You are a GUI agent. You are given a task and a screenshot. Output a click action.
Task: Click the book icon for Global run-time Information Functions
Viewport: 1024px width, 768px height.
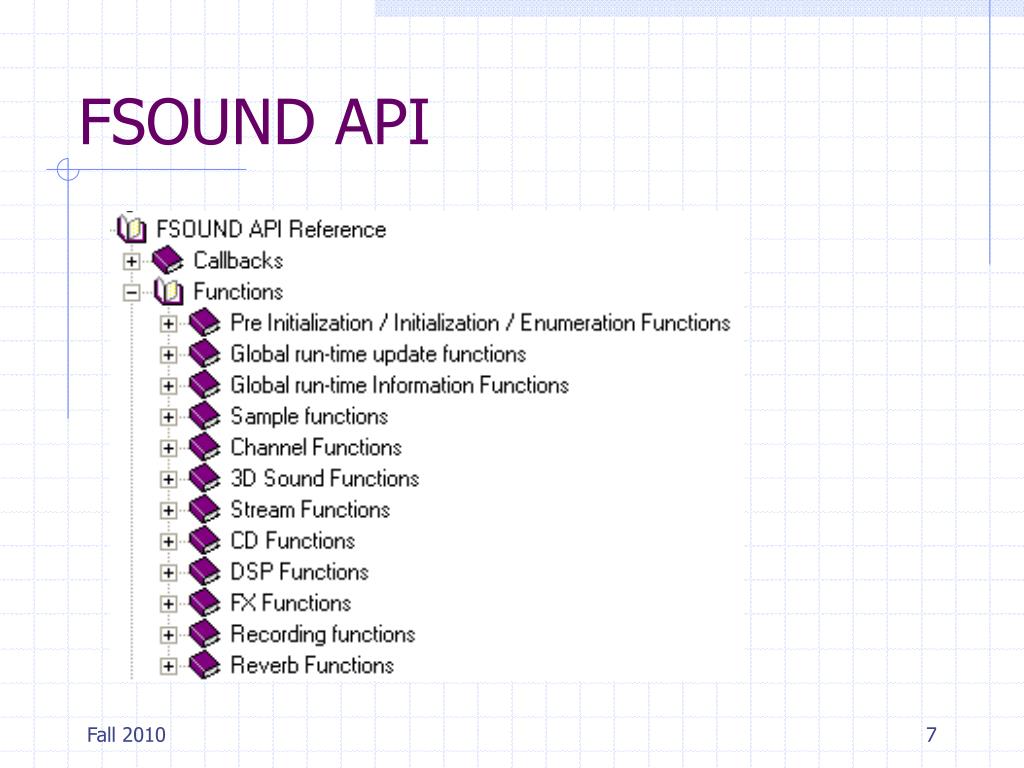pos(204,385)
